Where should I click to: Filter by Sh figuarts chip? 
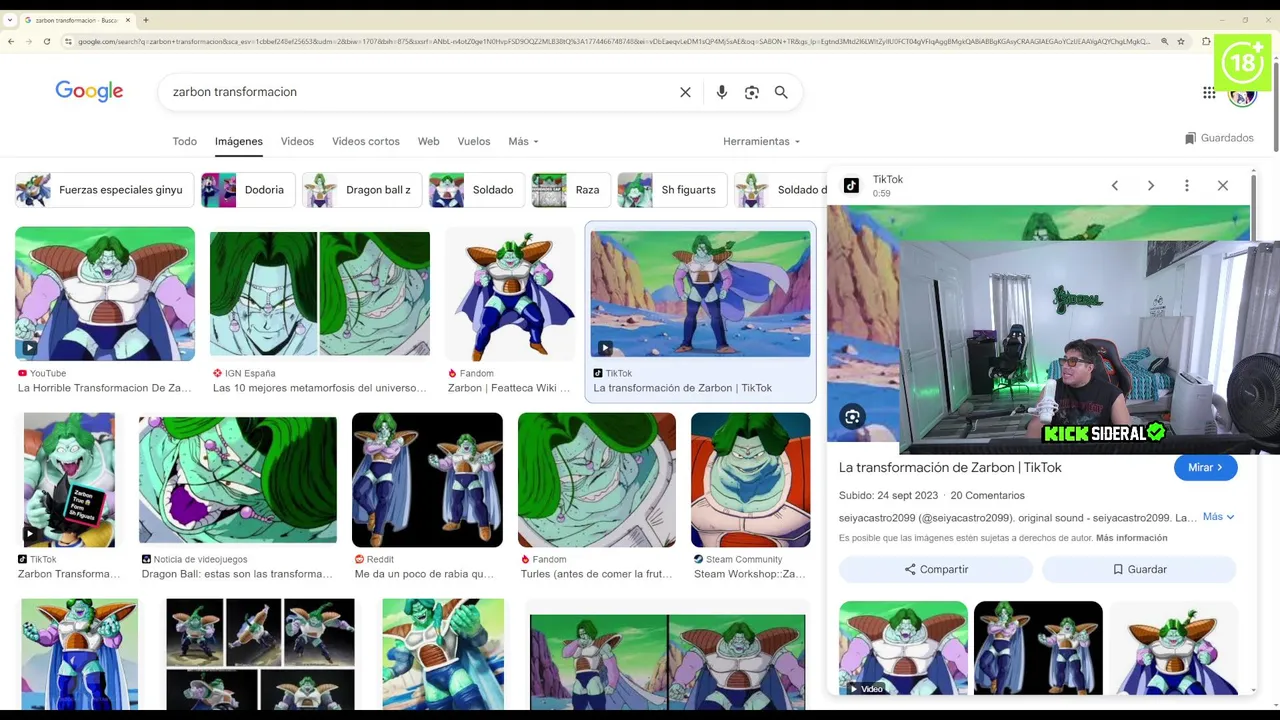672,190
